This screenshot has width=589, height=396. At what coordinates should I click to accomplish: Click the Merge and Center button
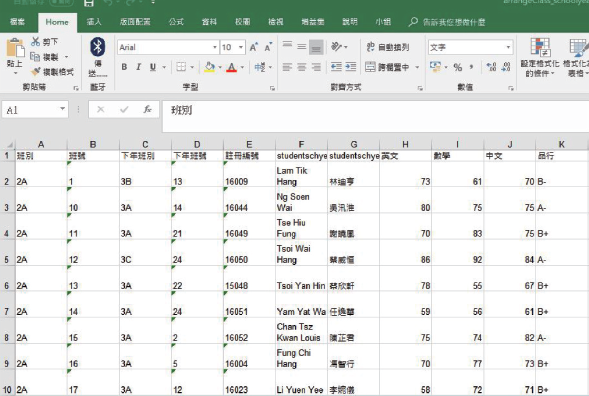(x=388, y=67)
